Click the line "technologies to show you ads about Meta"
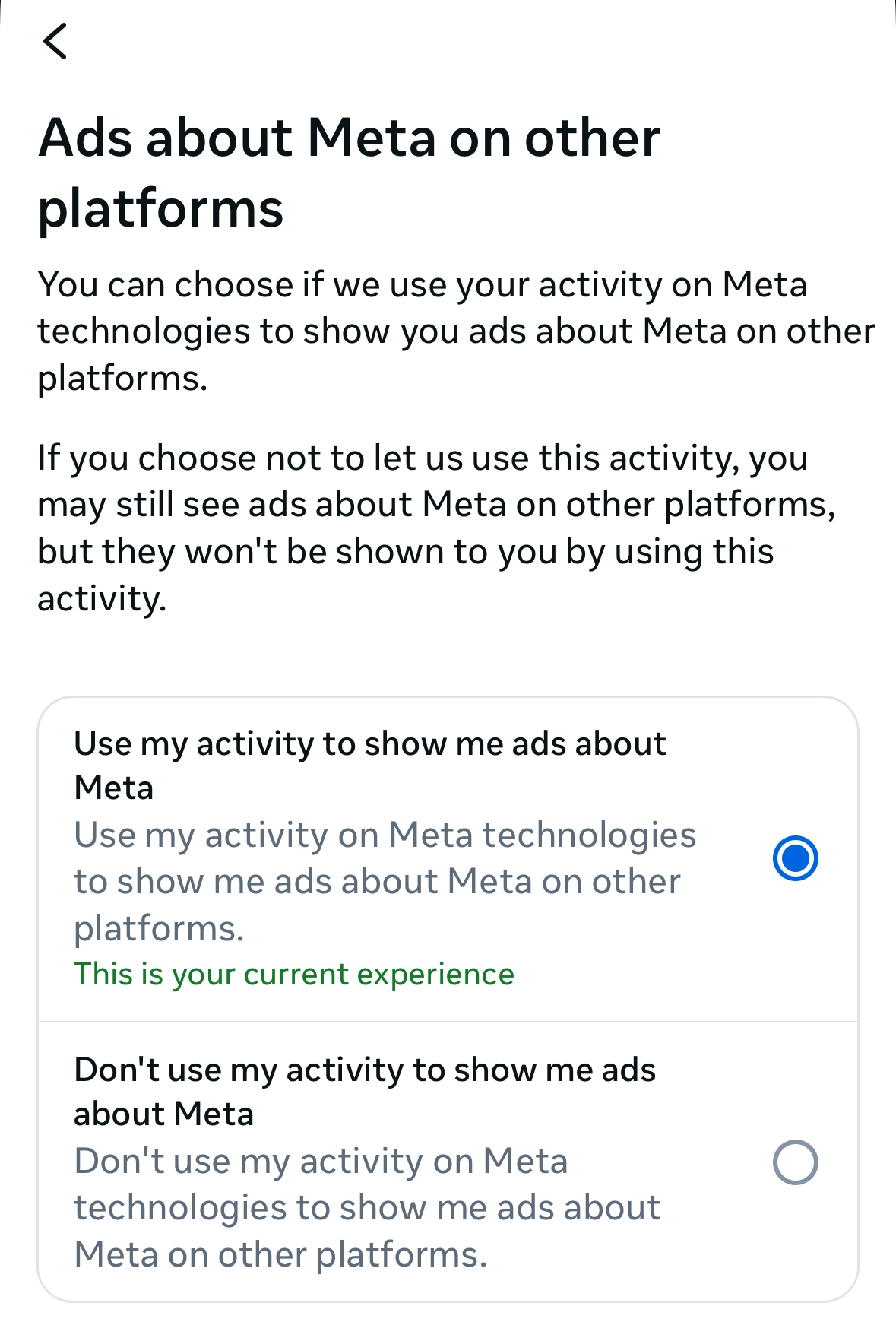896x1322 pixels. point(456,331)
